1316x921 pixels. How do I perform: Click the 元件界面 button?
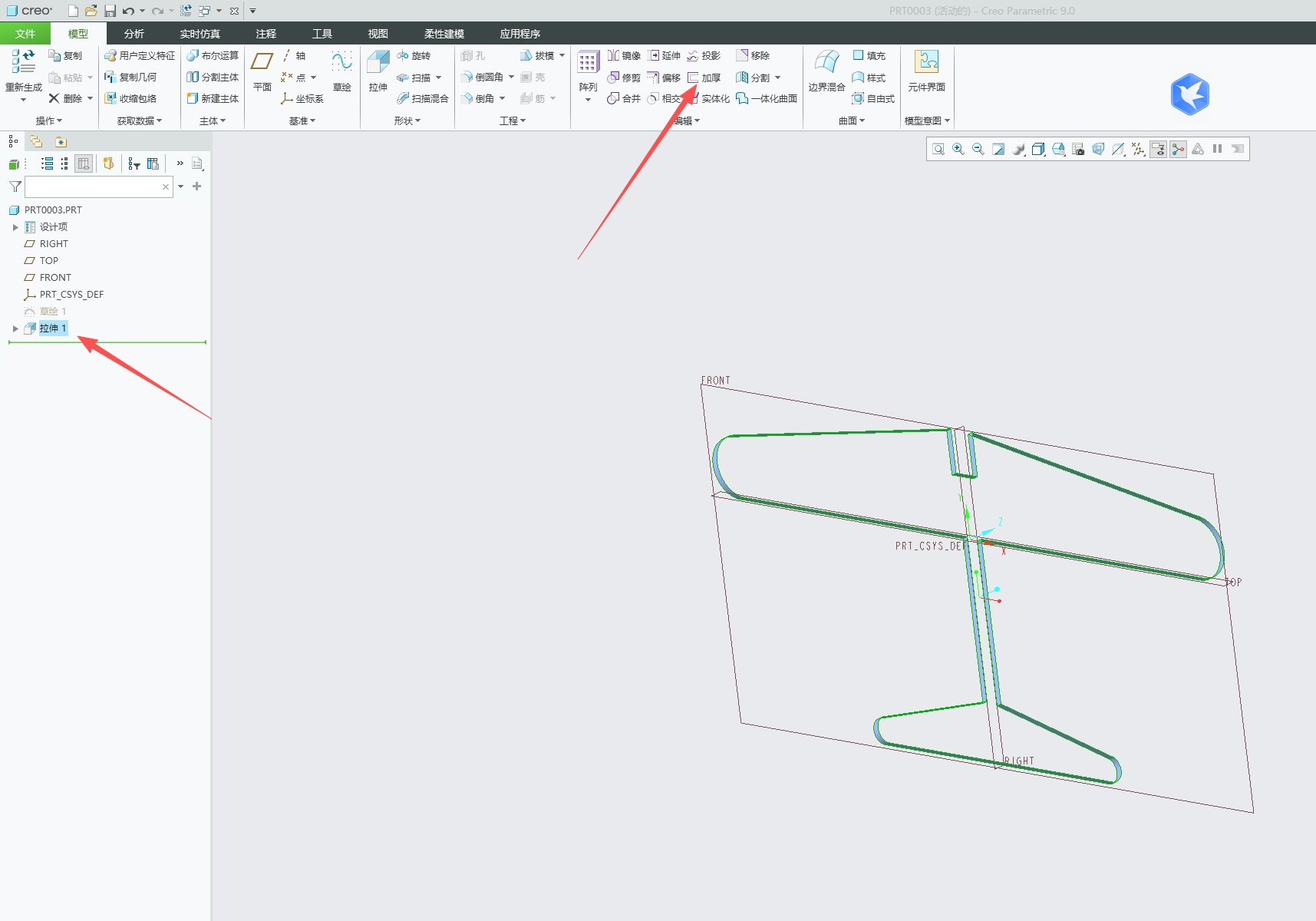(x=926, y=71)
